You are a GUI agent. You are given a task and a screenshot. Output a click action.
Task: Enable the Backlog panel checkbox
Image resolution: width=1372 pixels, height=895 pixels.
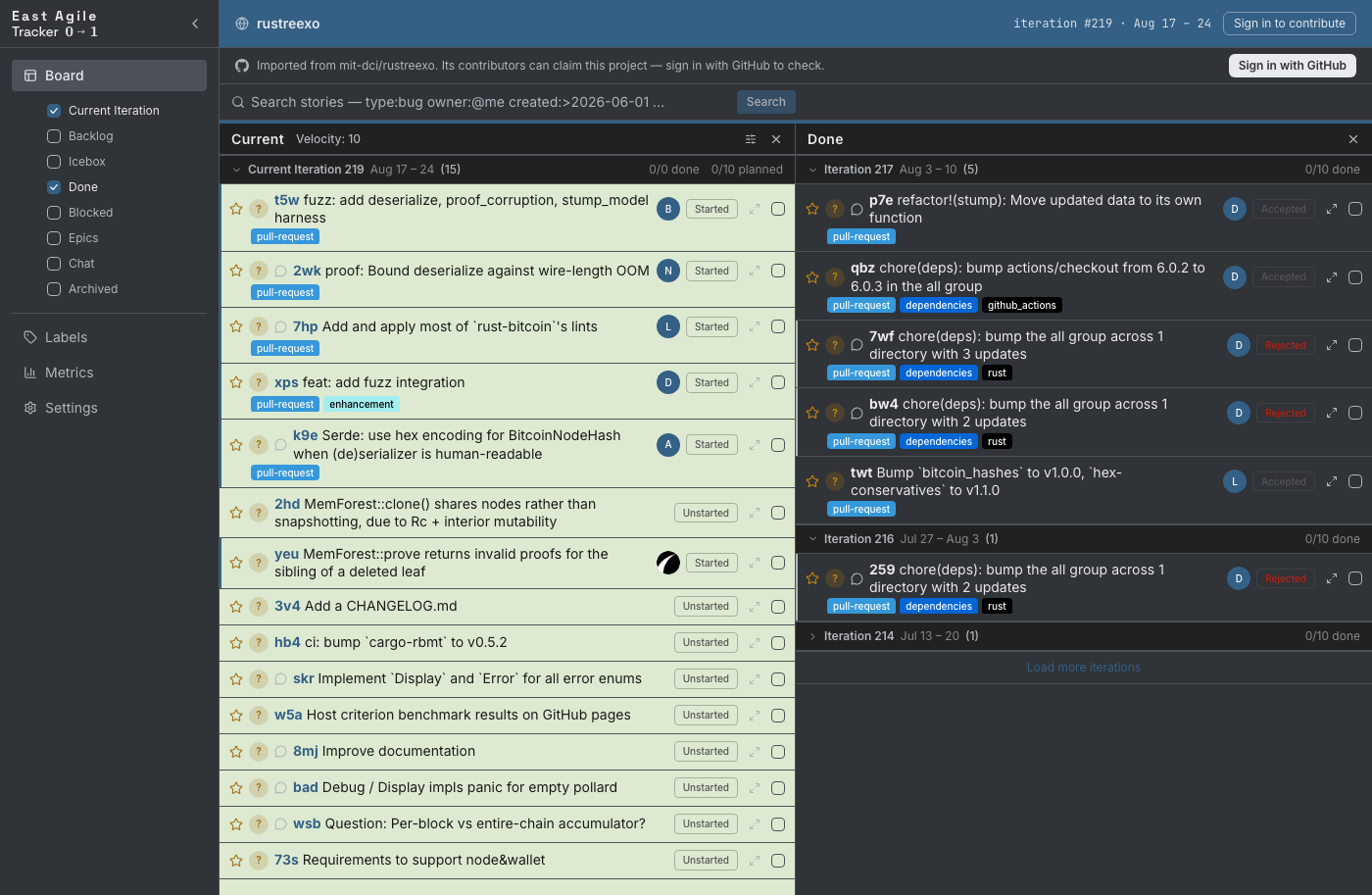(x=54, y=136)
